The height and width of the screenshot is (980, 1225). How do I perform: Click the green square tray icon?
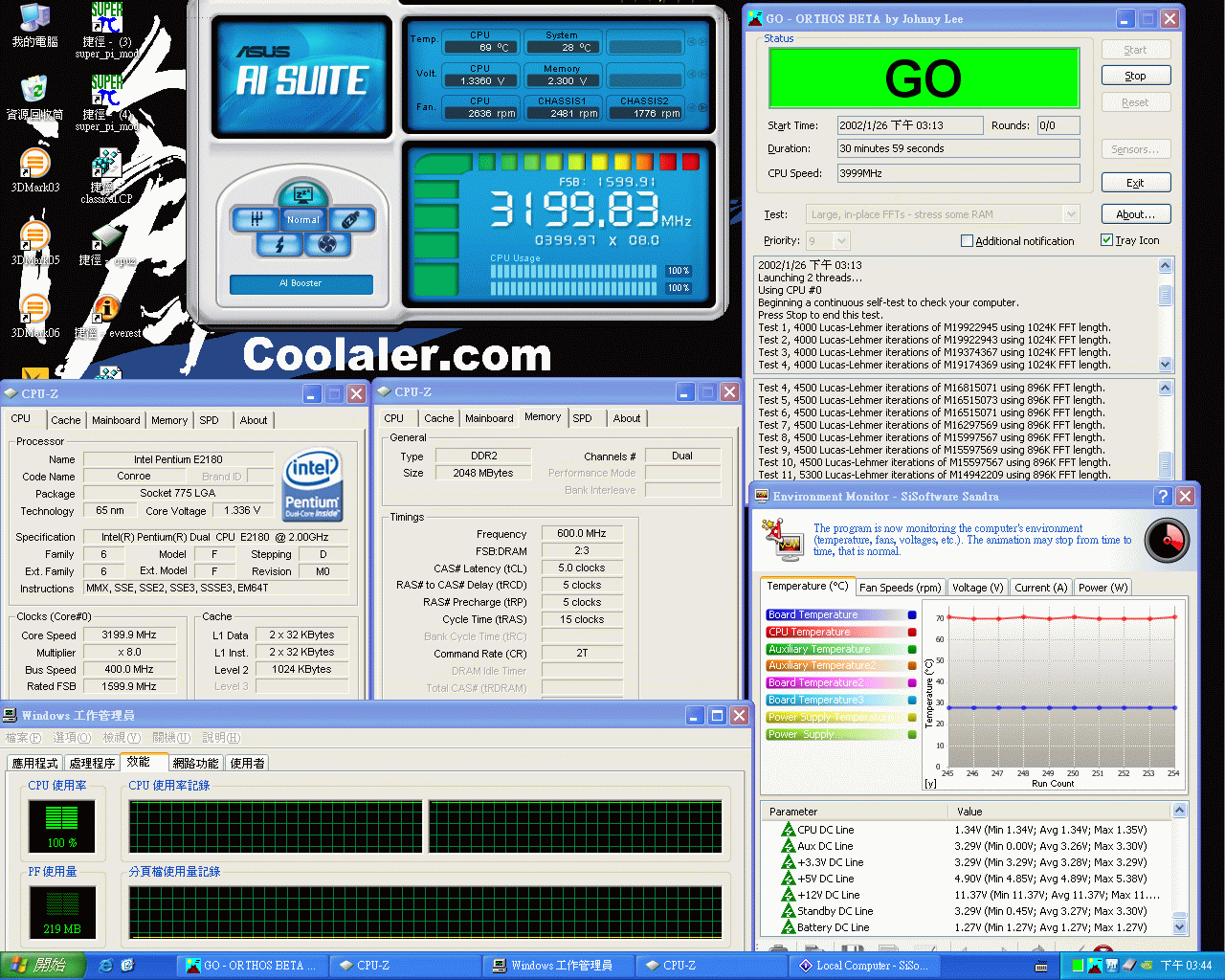point(1078,966)
